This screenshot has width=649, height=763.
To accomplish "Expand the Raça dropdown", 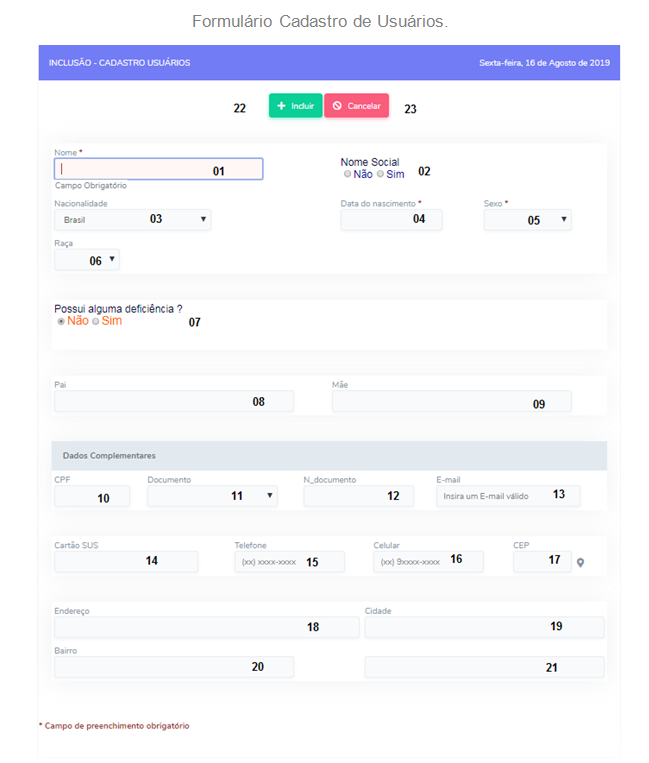I will [x=87, y=259].
